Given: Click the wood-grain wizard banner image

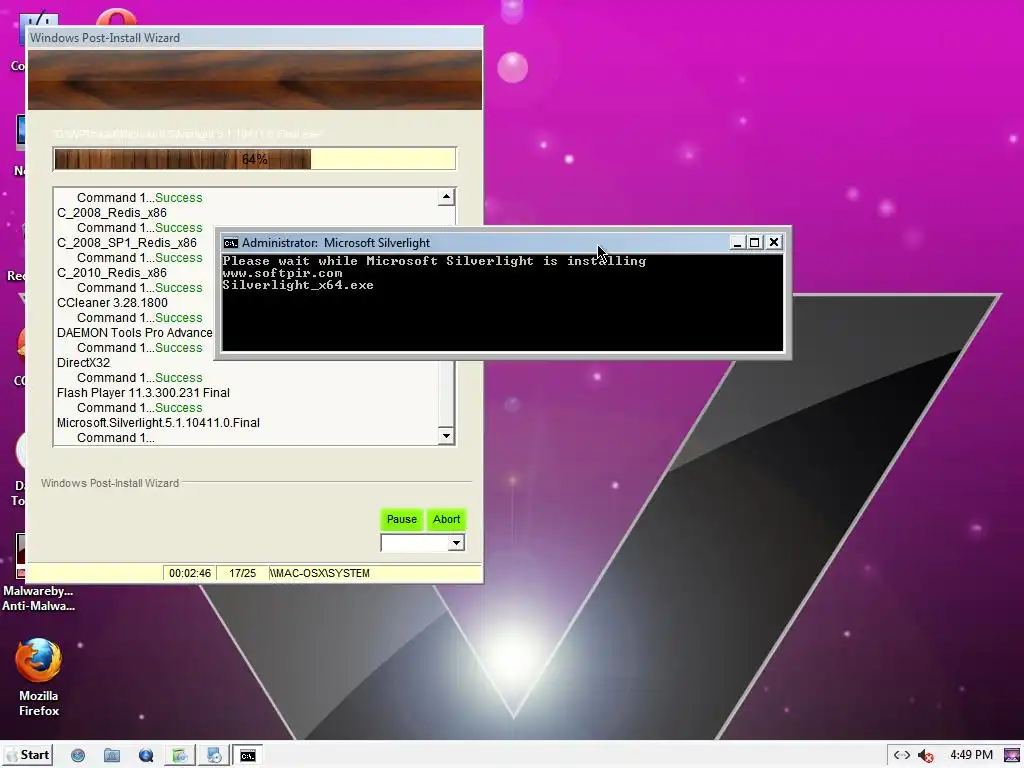Looking at the screenshot, I should click(x=255, y=80).
